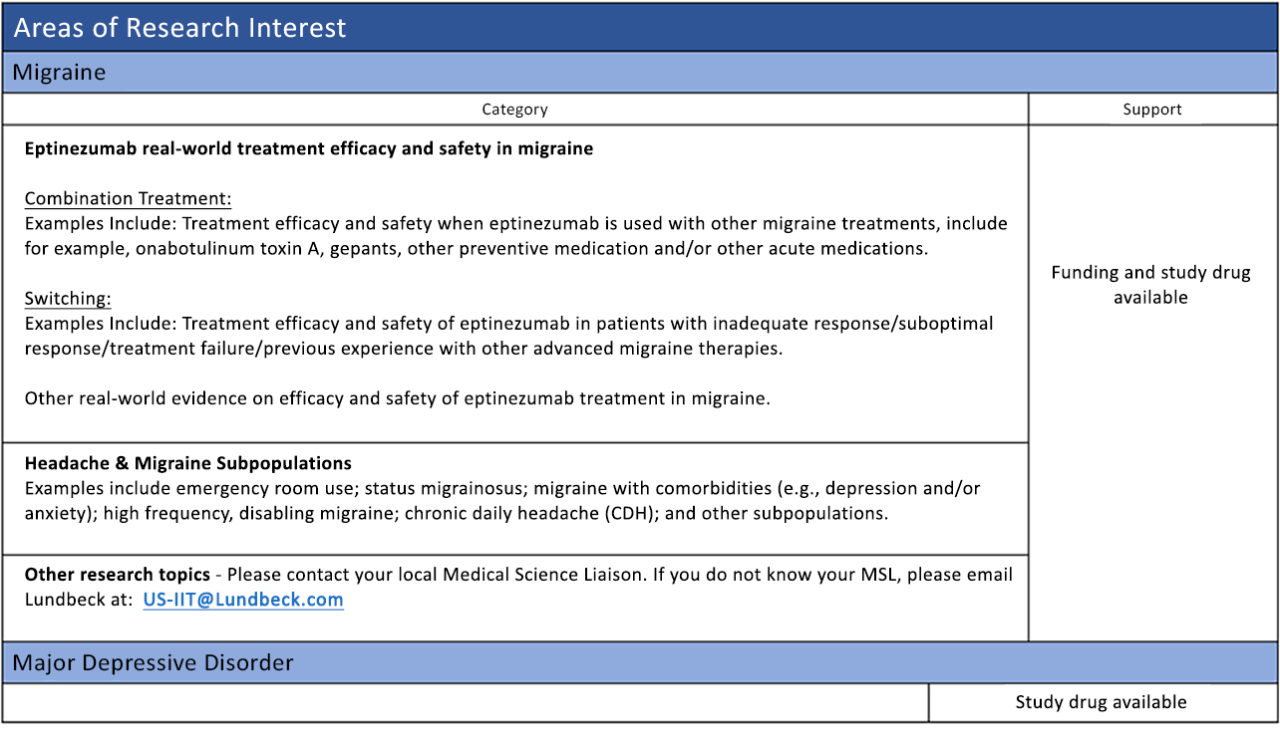Click the 'Areas of Research Interest' title bar
The width and height of the screenshot is (1280, 742).
[180, 28]
